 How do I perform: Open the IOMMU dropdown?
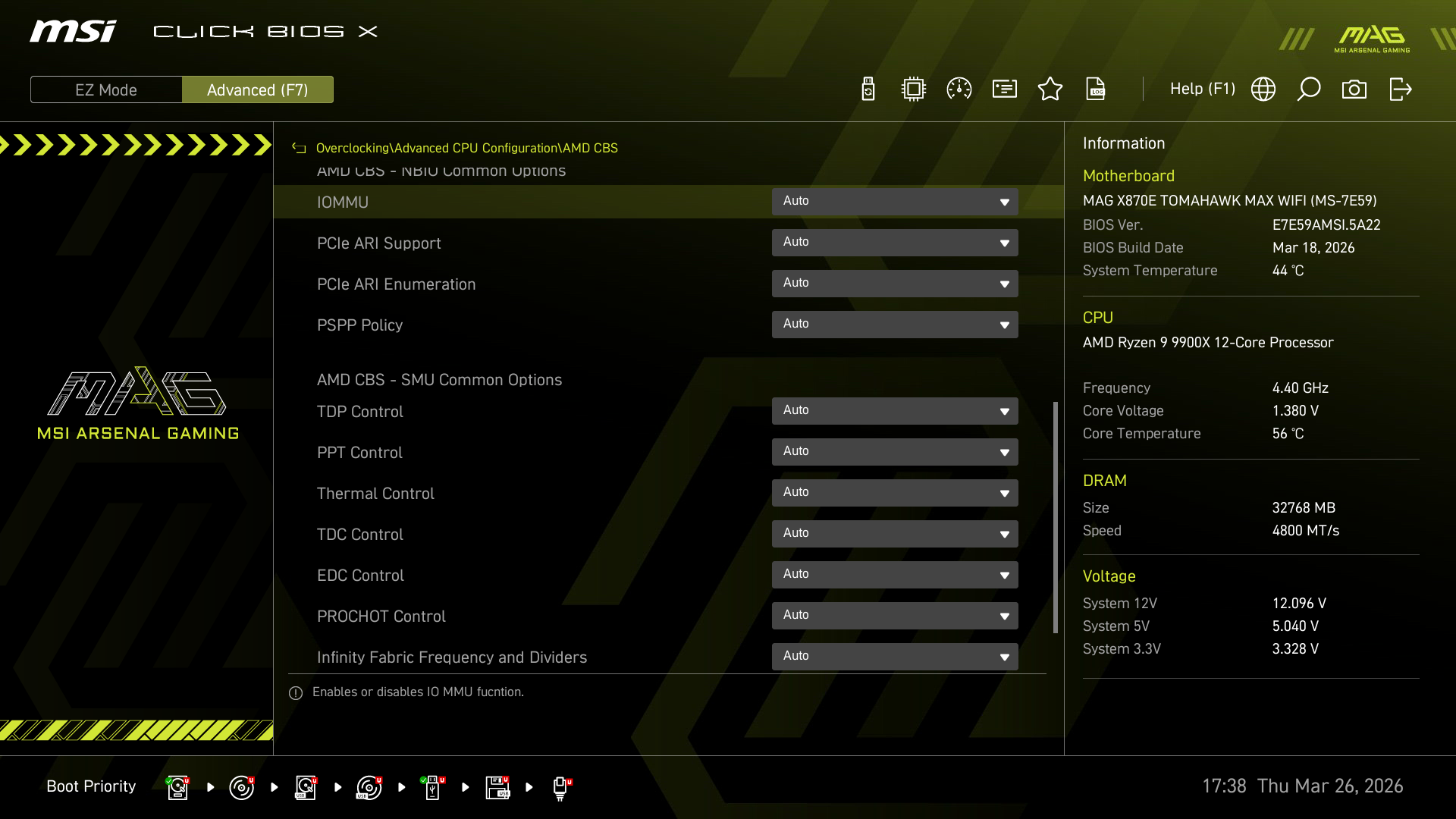pyautogui.click(x=895, y=202)
